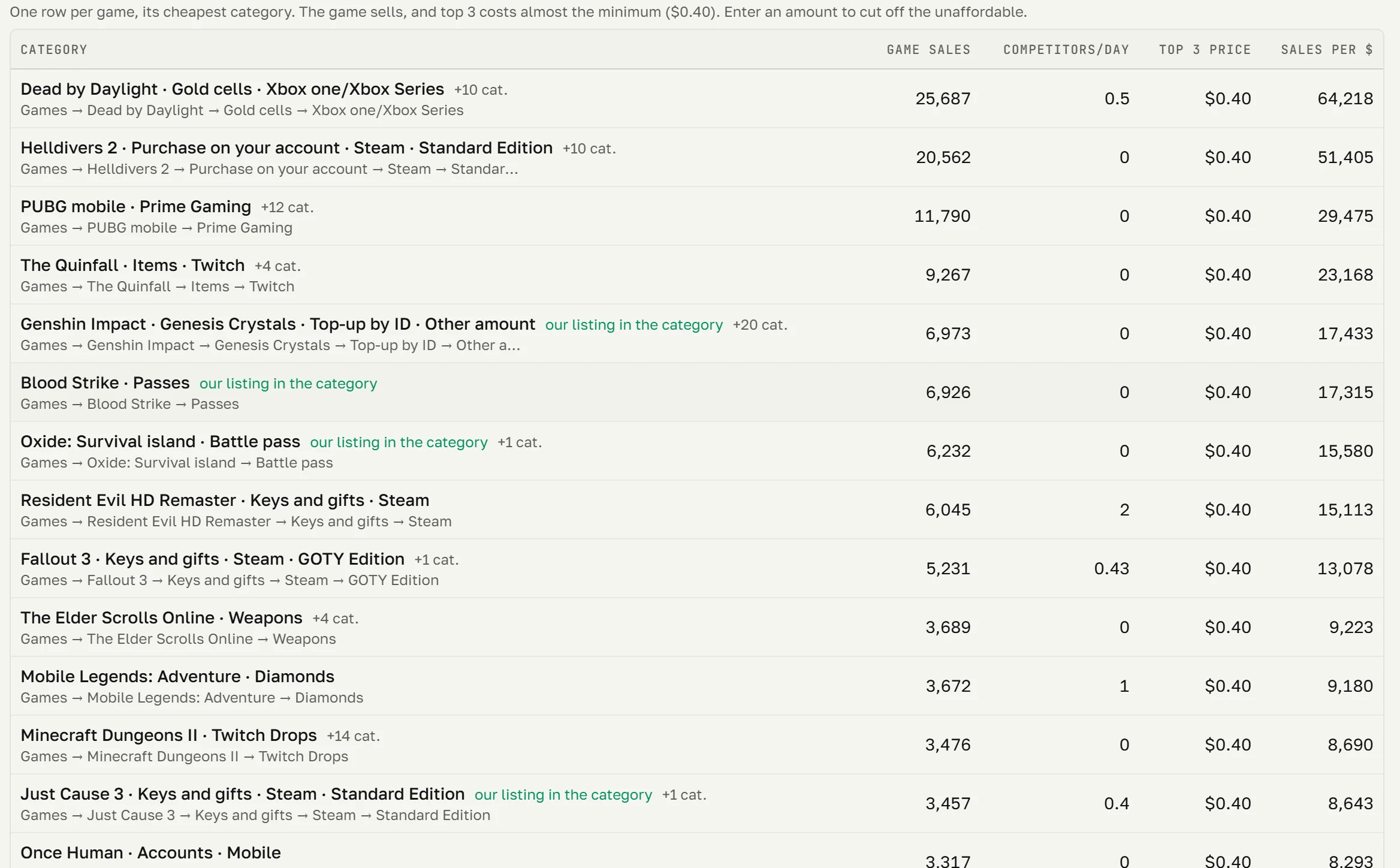1400x868 pixels.
Task: Select game sales value 25,687
Action: [943, 98]
